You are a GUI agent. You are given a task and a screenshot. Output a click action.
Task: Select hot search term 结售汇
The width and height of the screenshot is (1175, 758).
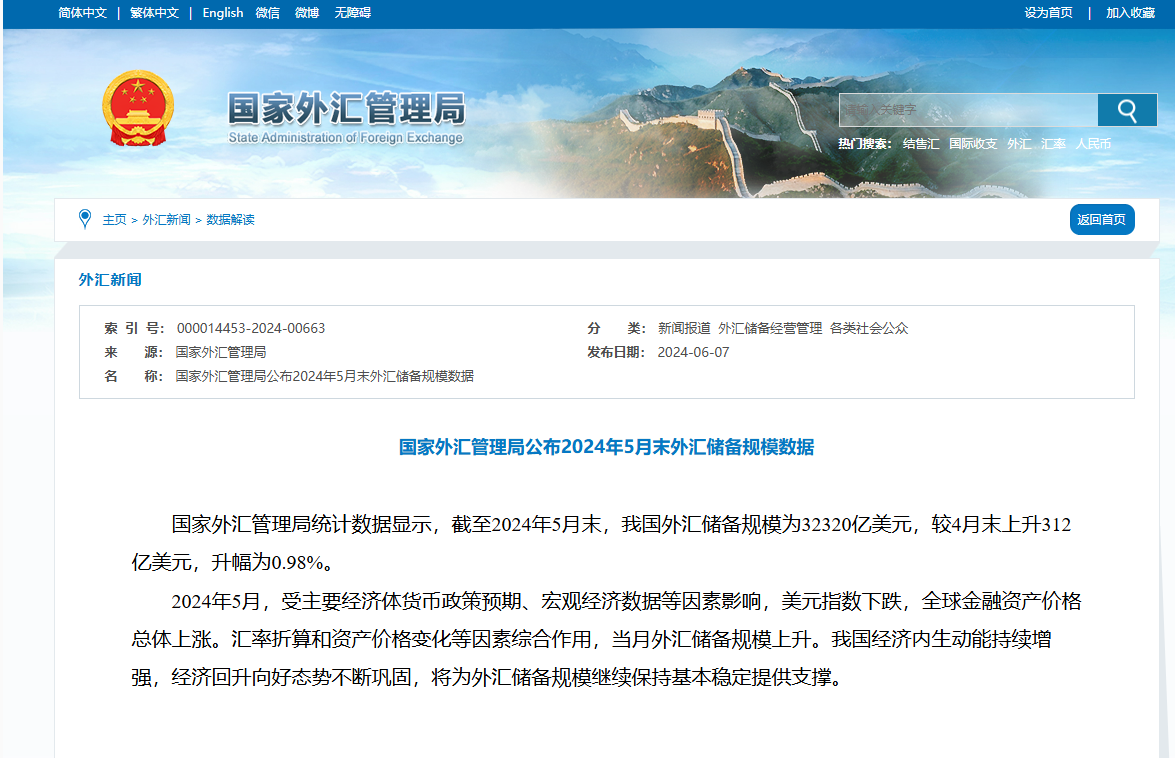920,144
